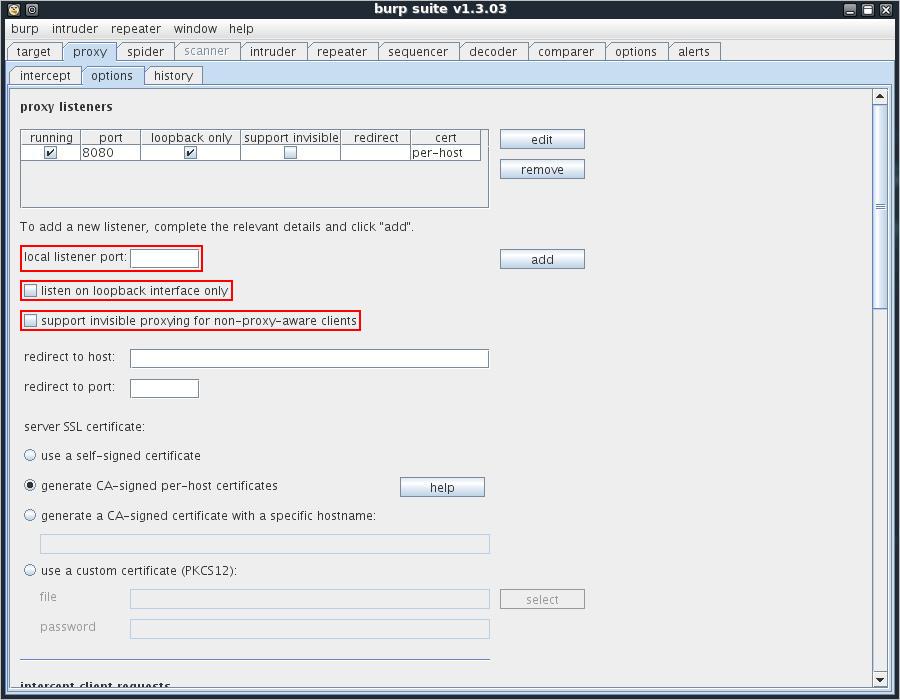Toggle loopback only checkbox for listener 8080
This screenshot has height=700, width=900.
click(x=191, y=153)
